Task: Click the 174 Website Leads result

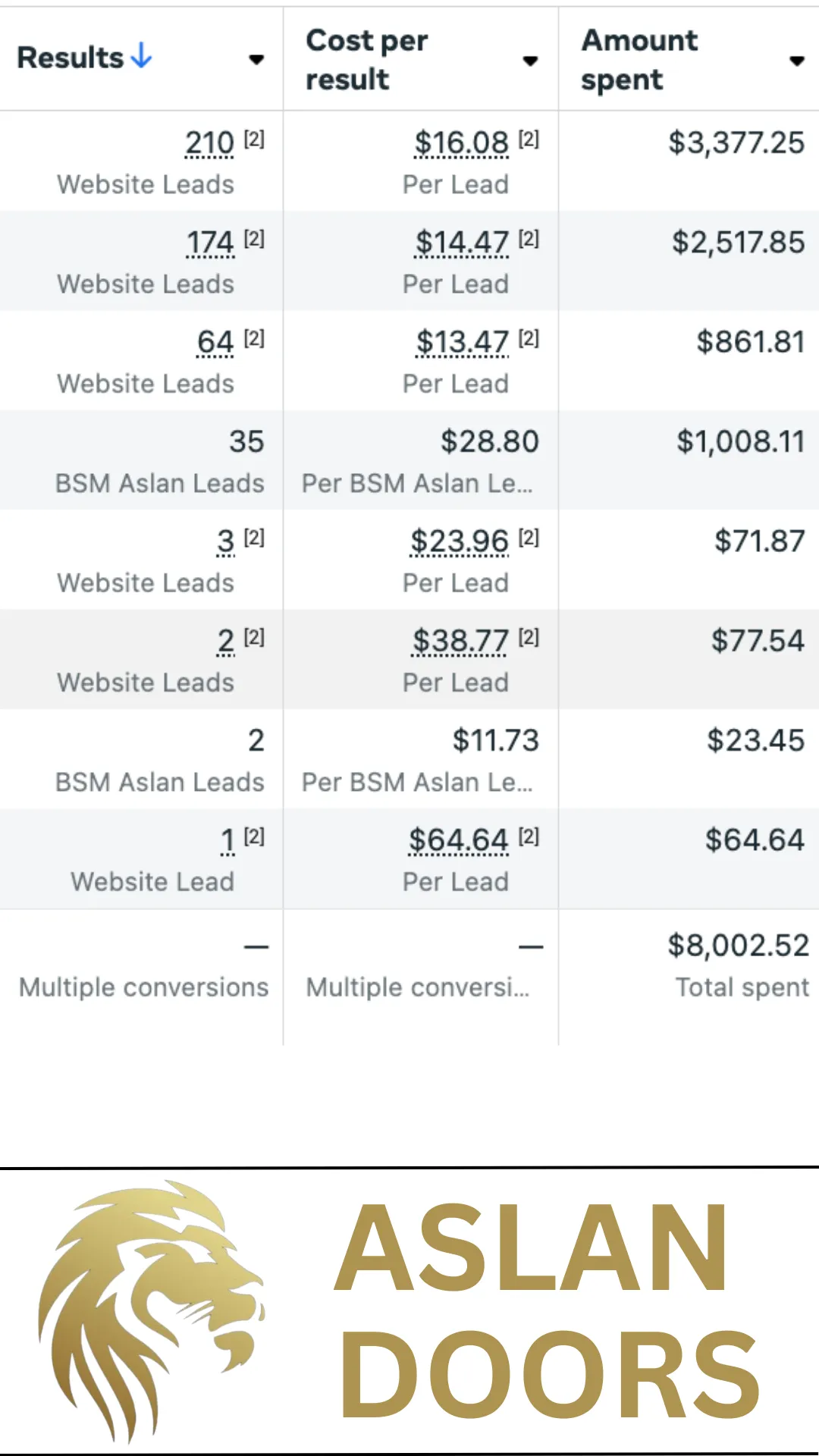Action: click(210, 243)
